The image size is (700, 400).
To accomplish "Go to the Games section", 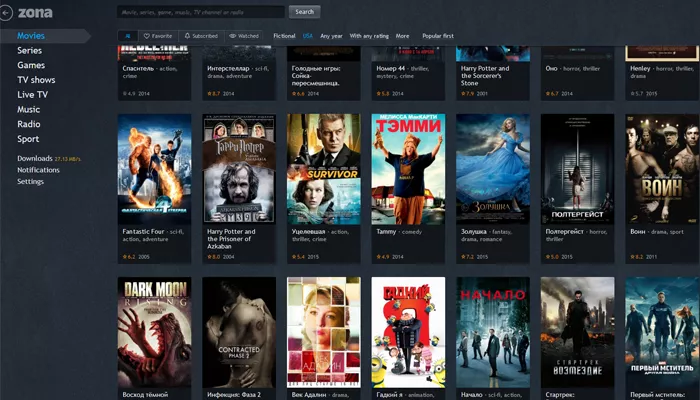I will [31, 65].
